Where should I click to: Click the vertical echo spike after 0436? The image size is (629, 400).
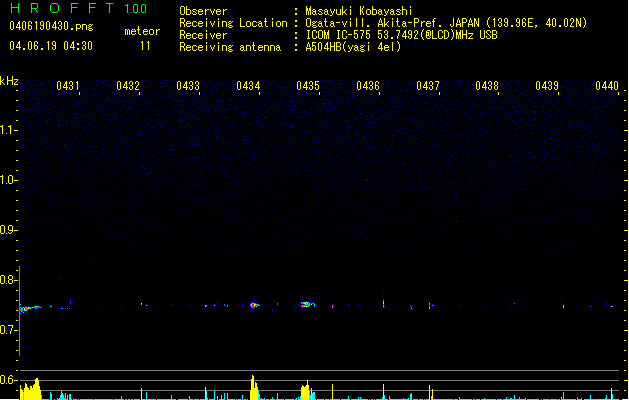[x=383, y=300]
